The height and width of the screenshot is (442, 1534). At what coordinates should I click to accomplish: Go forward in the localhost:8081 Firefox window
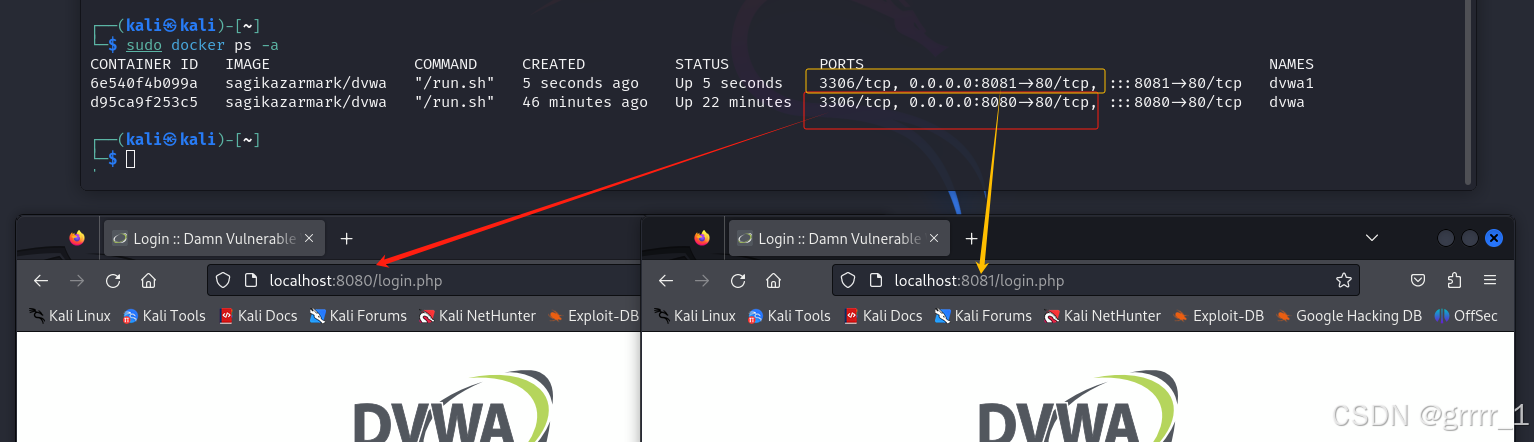coord(702,281)
